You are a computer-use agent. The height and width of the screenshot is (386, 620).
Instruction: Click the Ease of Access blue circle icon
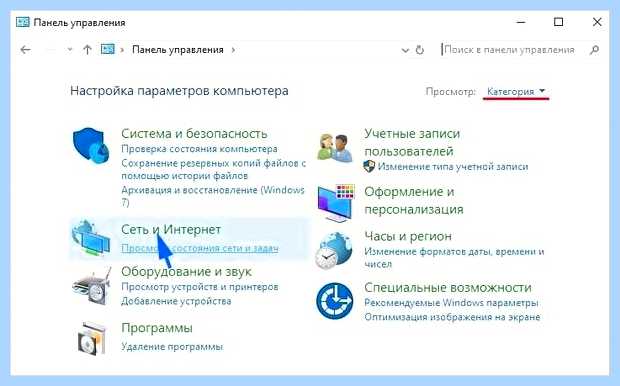(x=335, y=301)
